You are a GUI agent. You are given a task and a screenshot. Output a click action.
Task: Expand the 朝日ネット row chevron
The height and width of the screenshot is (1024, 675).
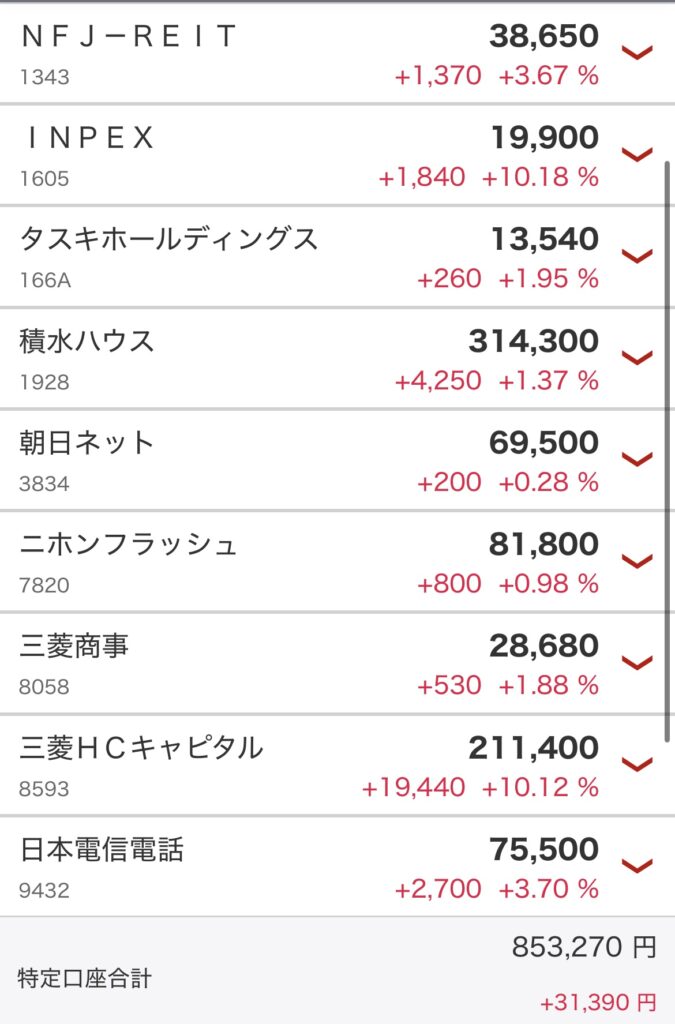(637, 458)
